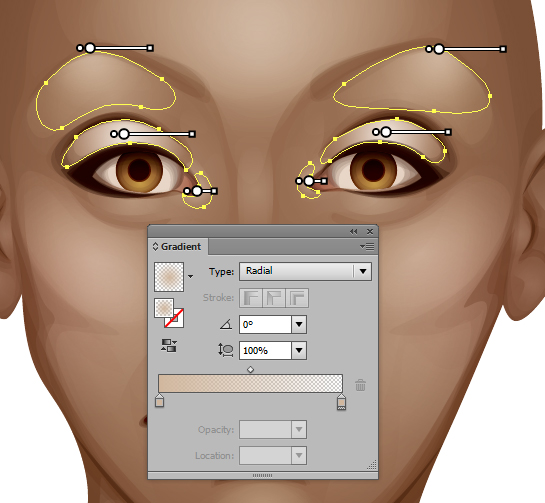Toggle Gradient panel options via tab arrows
Image resolution: width=545 pixels, height=503 pixels.
click(x=155, y=246)
